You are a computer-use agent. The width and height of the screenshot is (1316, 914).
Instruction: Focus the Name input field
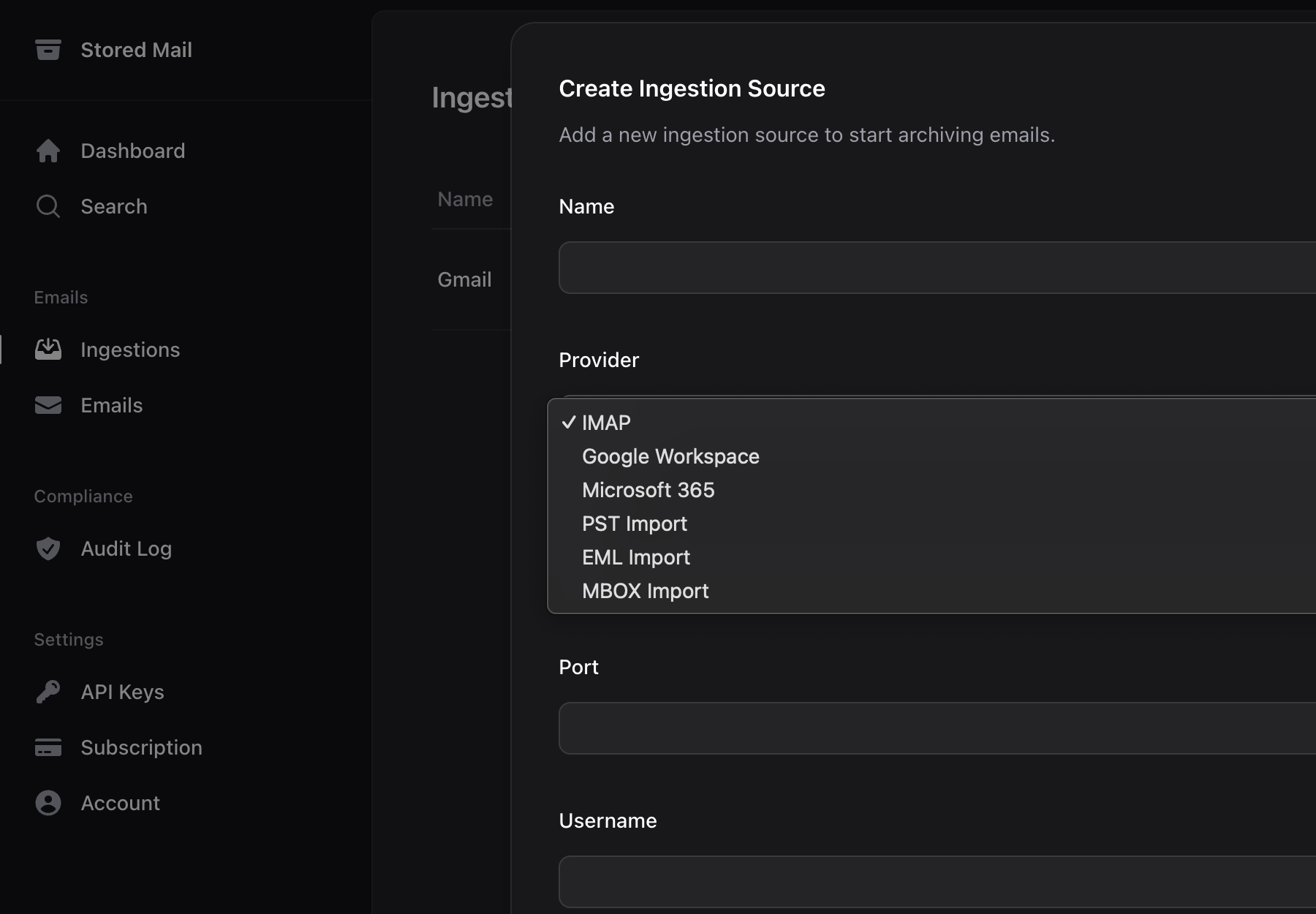point(936,268)
